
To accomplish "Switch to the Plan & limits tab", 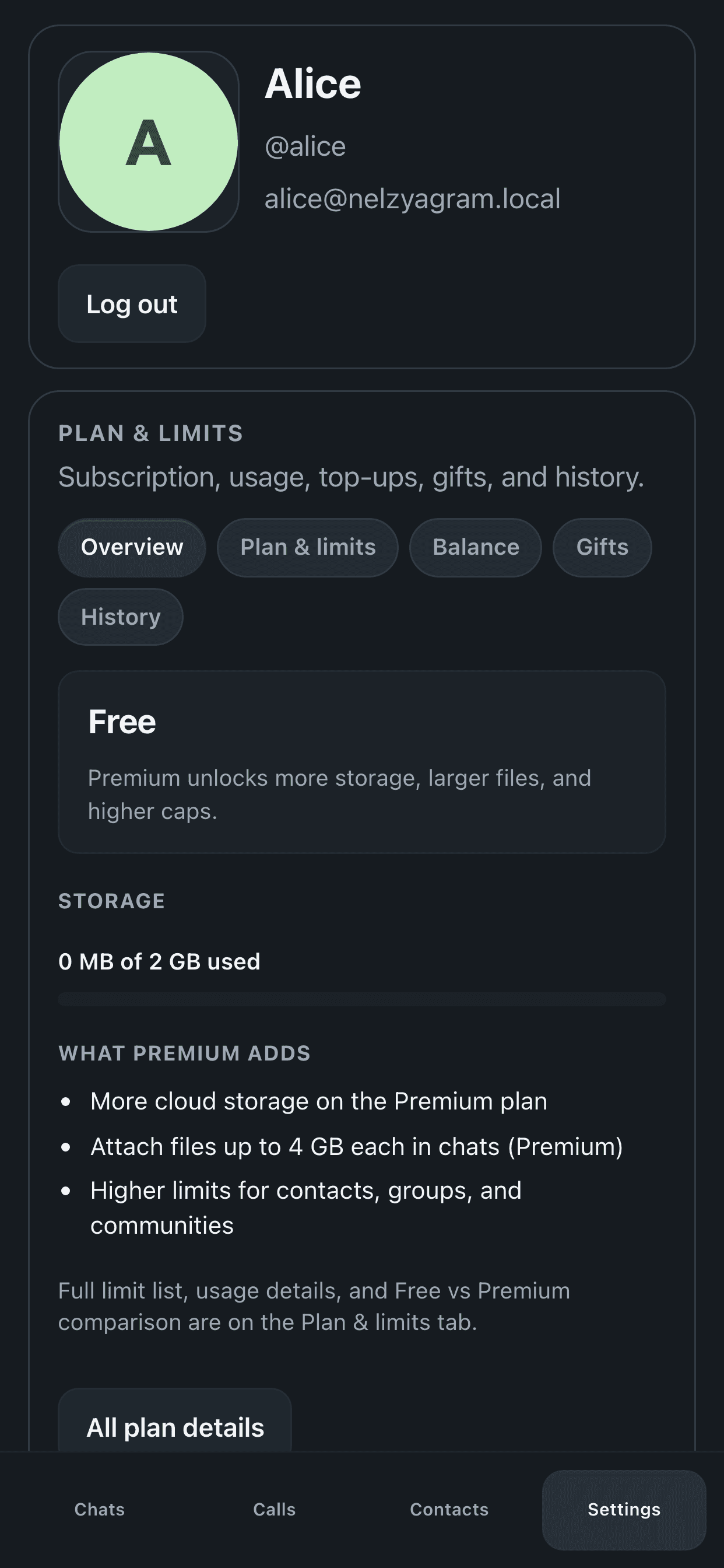I will pos(308,547).
